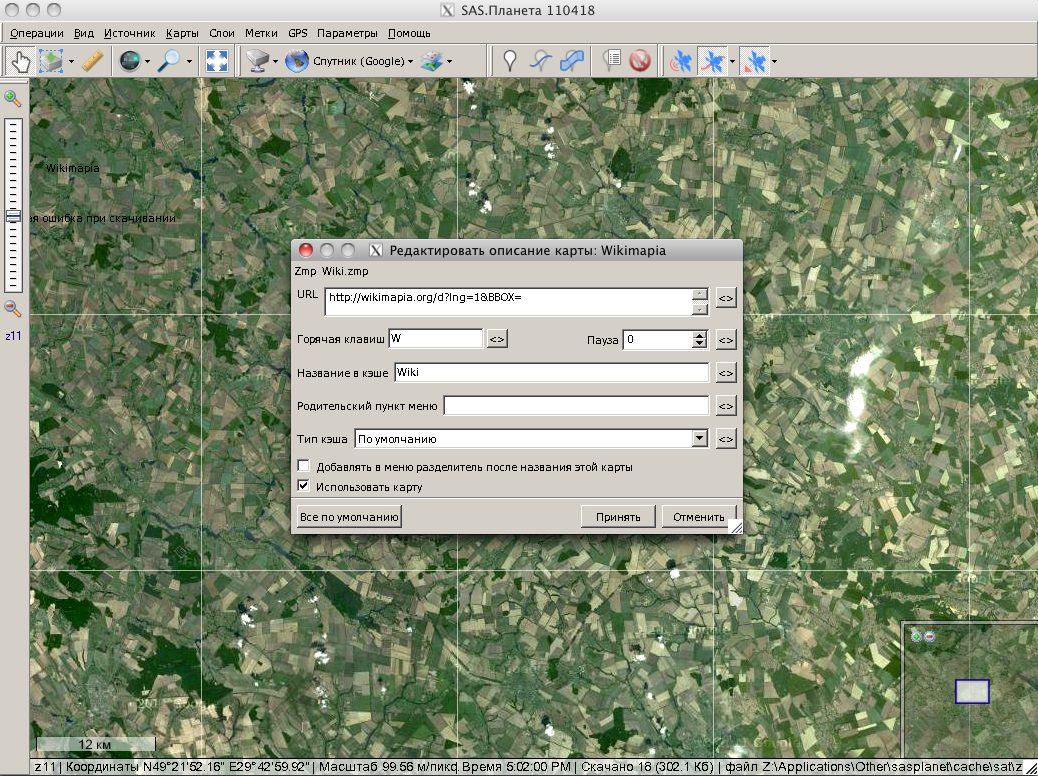Viewport: 1038px width, 776px height.
Task: Open the 'Параметры' menu
Action: pyautogui.click(x=347, y=33)
